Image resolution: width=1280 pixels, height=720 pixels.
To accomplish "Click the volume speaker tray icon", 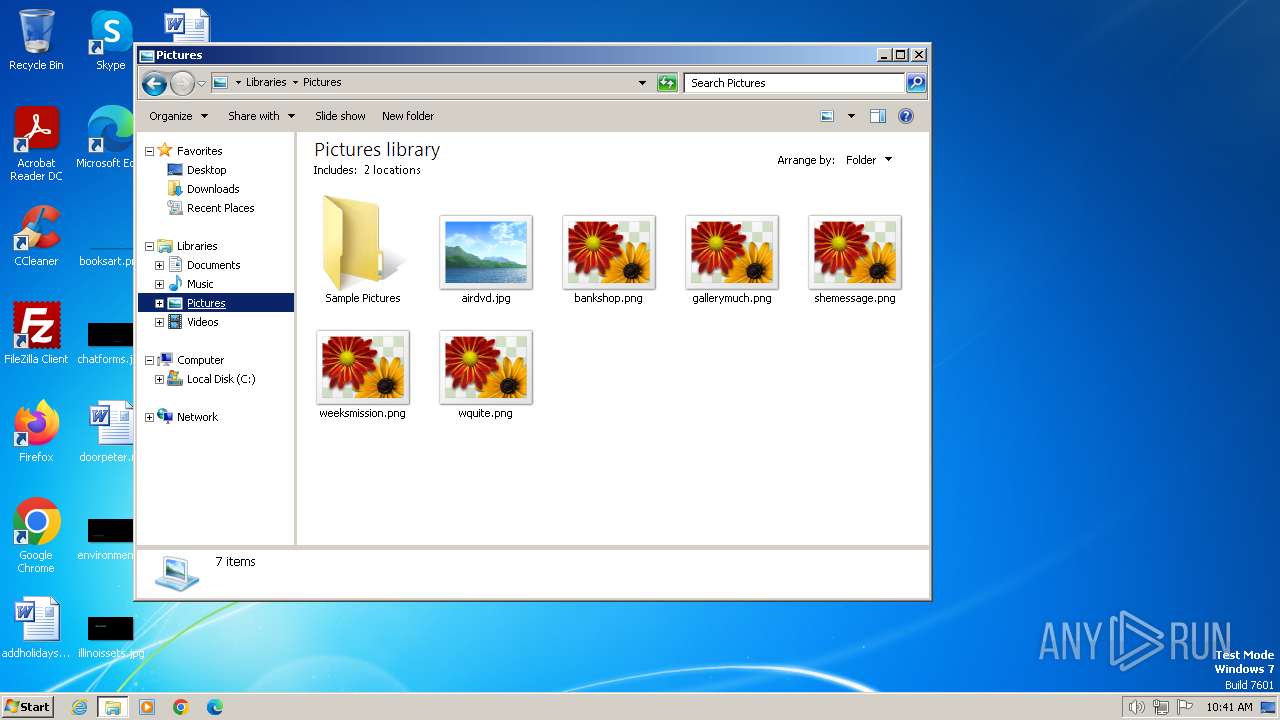I will (x=1137, y=707).
